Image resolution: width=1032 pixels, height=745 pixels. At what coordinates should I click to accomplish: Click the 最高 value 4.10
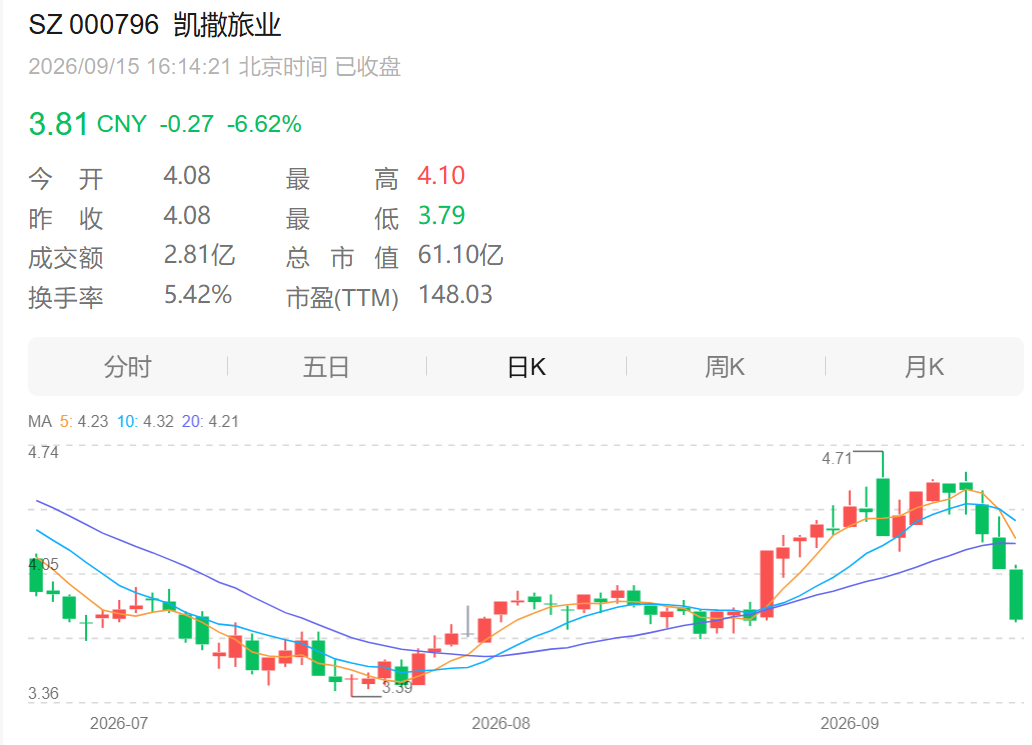(441, 176)
